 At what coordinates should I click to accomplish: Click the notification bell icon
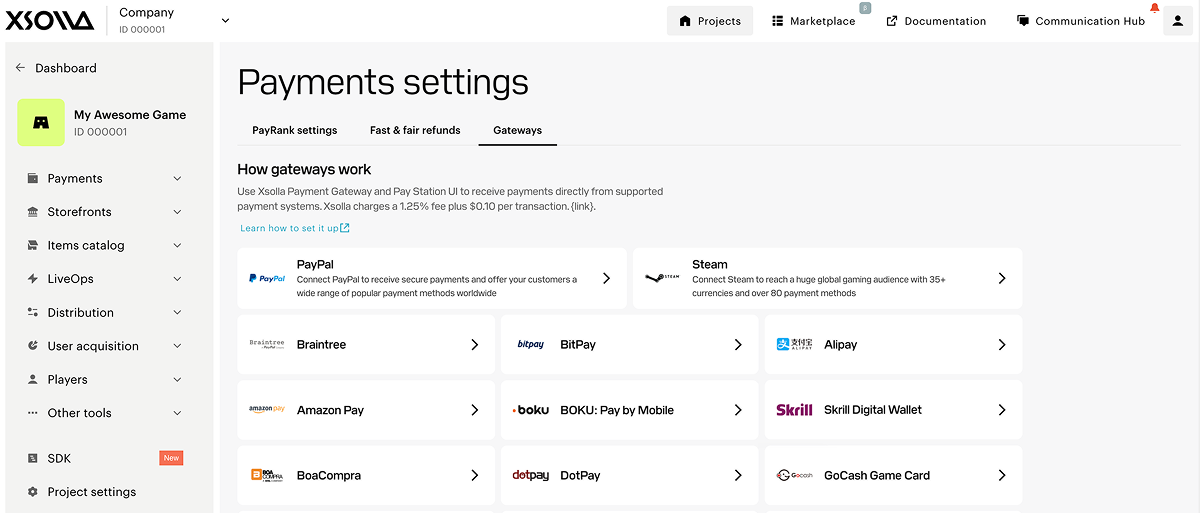click(x=1155, y=8)
